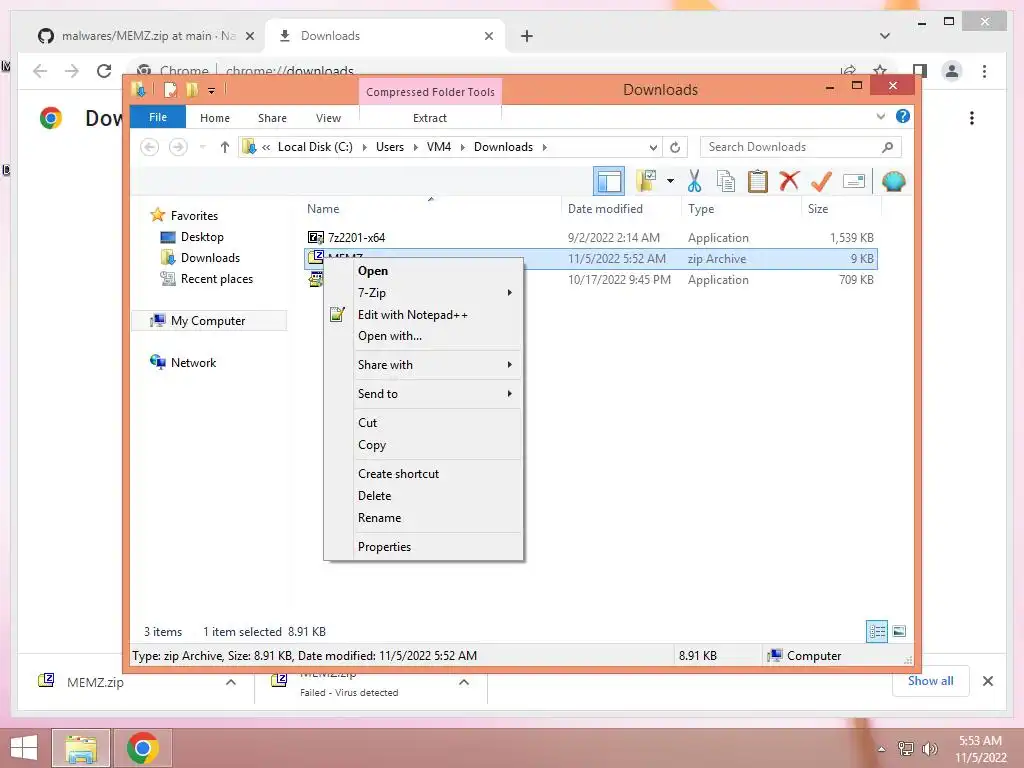Screen dimensions: 1024x768
Task: Click Show all in Chrome download bar
Action: (x=931, y=681)
